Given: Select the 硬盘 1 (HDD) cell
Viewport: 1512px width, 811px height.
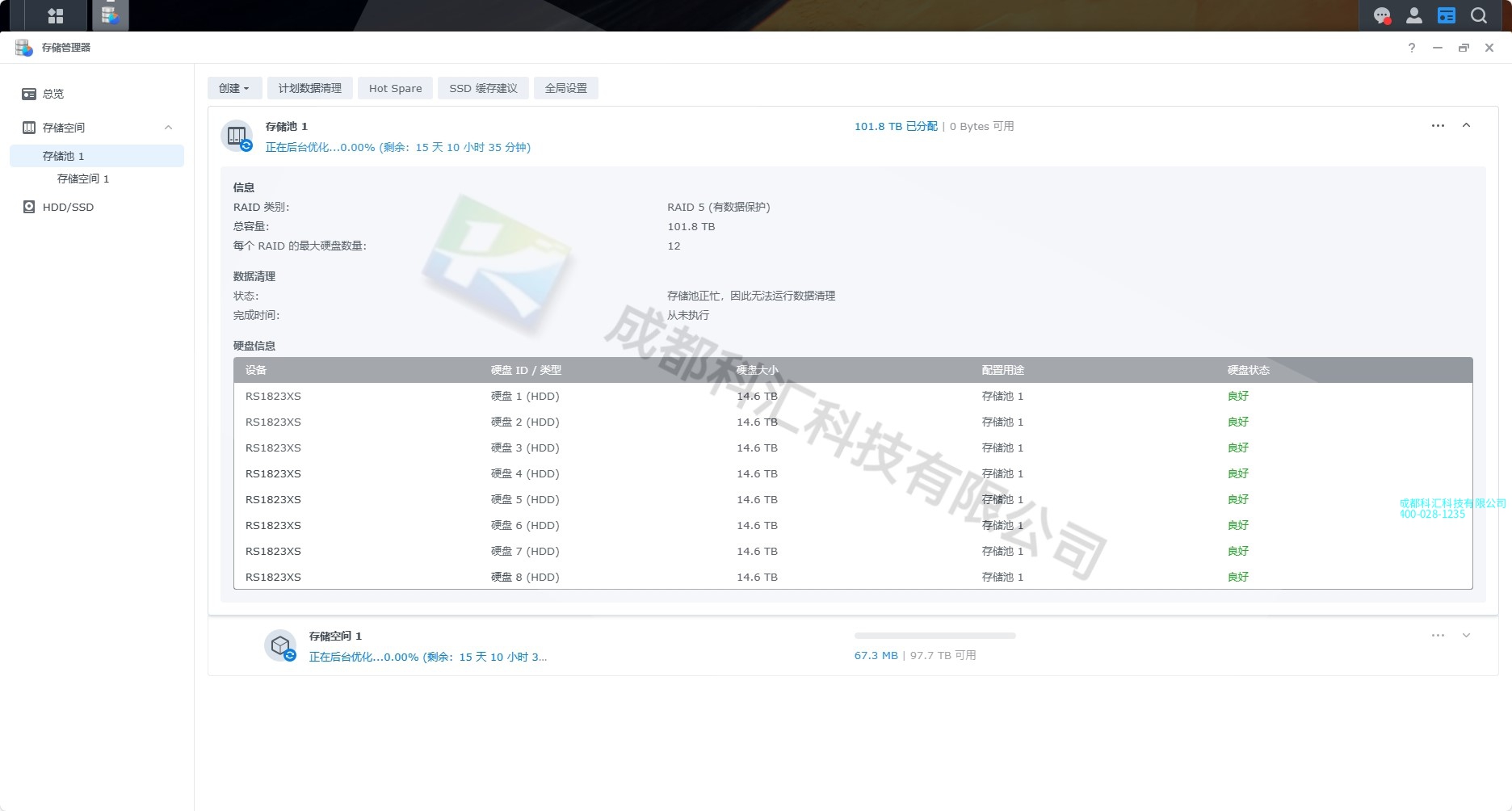Looking at the screenshot, I should 525,396.
